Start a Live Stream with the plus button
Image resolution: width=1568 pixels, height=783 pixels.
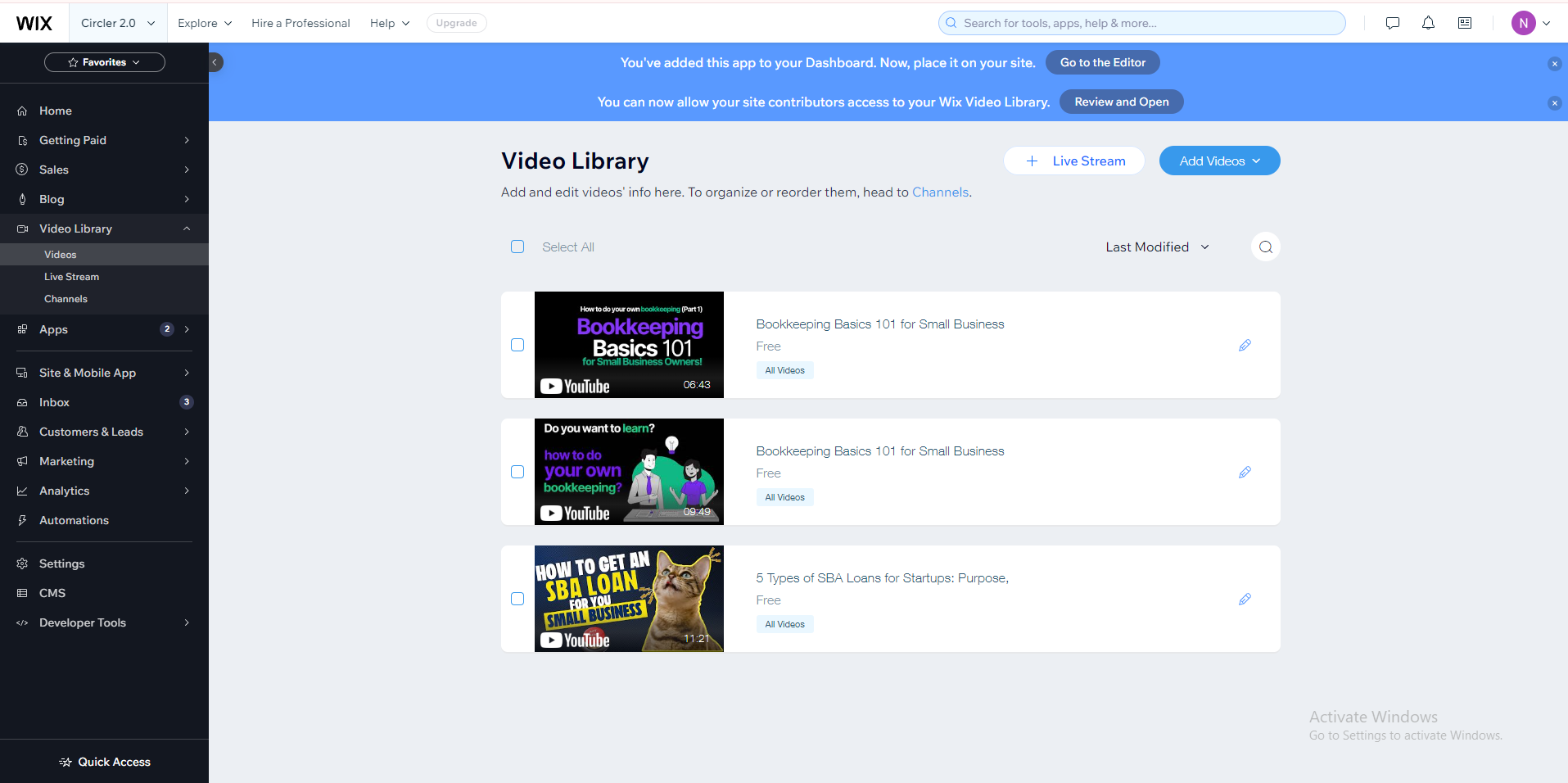coord(1073,161)
